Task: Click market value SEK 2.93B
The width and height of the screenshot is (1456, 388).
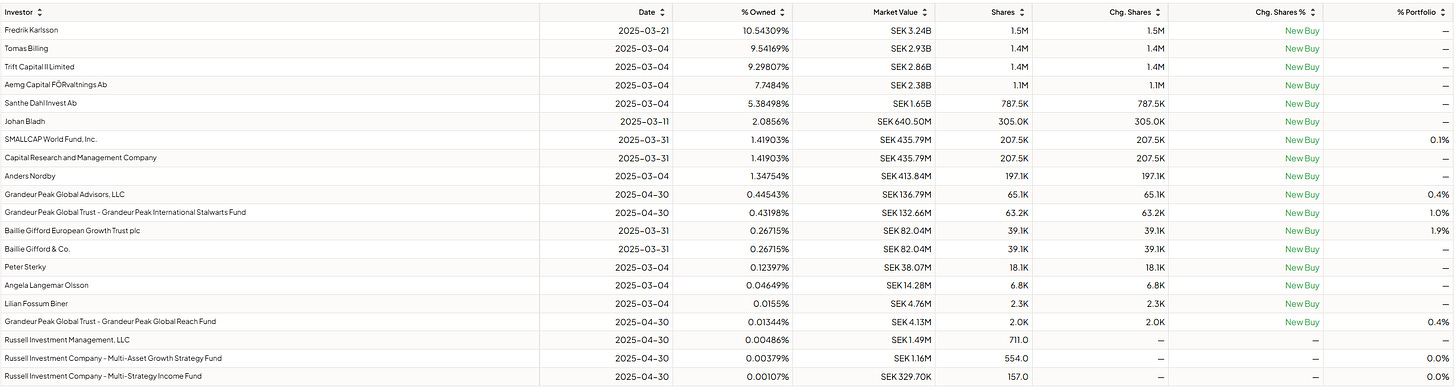Action: tap(911, 48)
